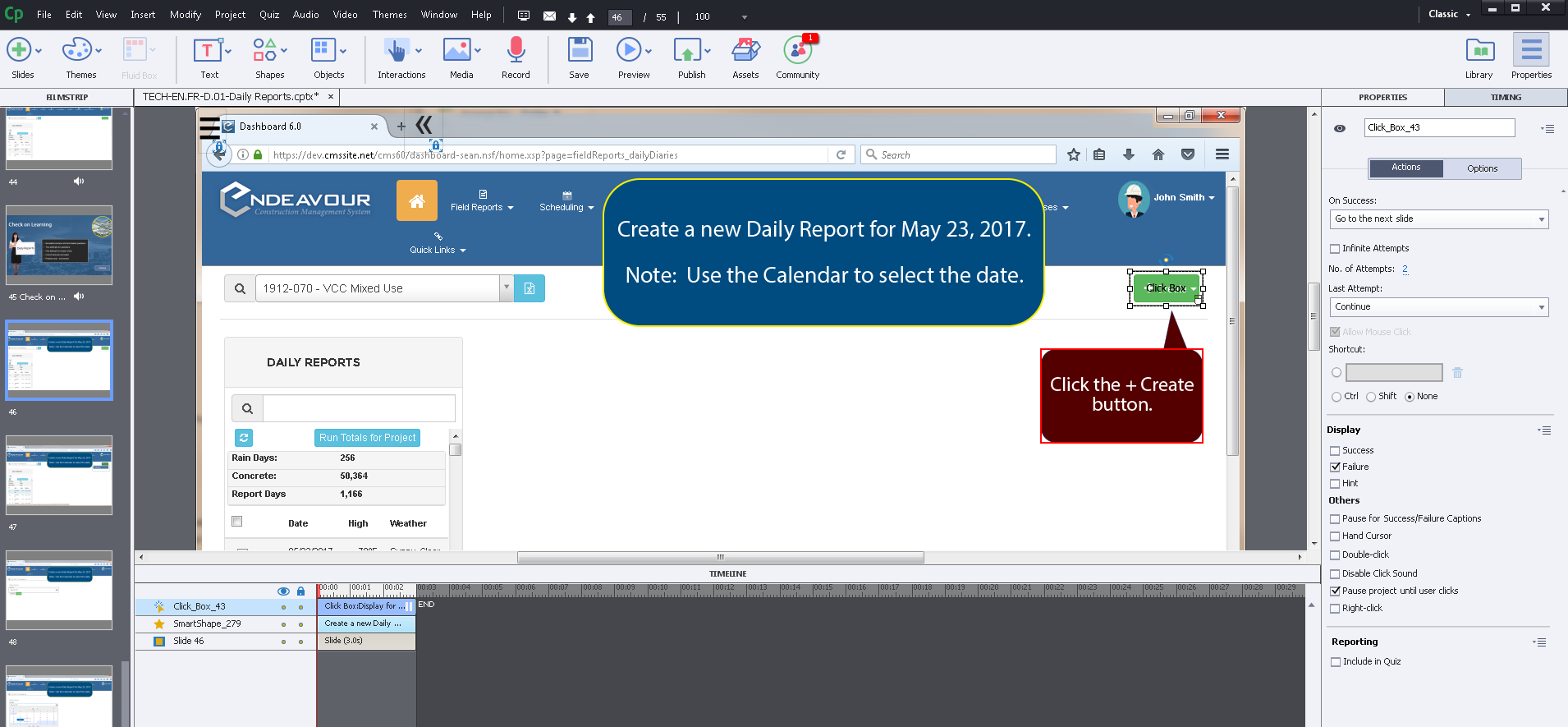Click the Save floppy disk icon
Image resolution: width=1568 pixels, height=727 pixels.
[580, 52]
